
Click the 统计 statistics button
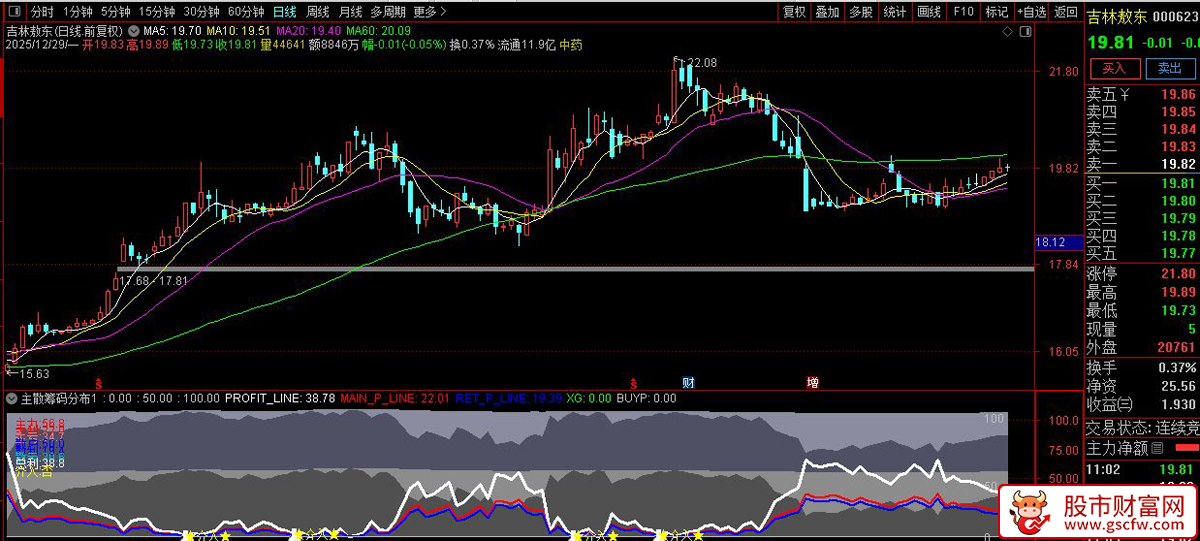(x=894, y=12)
